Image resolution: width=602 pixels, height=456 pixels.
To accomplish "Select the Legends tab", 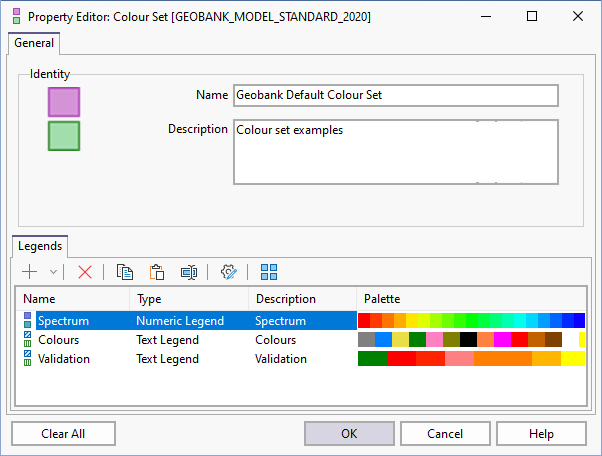I will pos(40,246).
